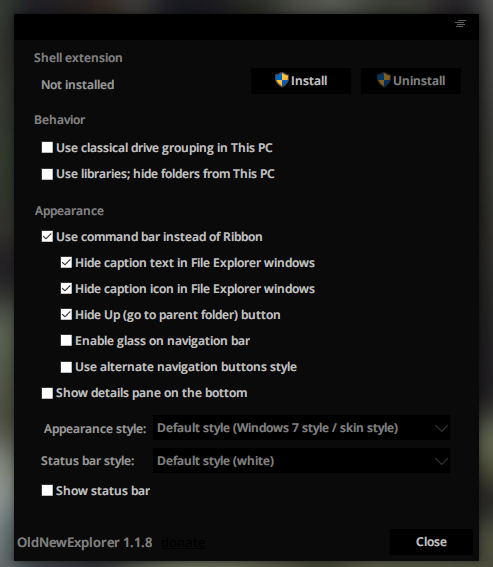Click the Status bar style chevron arrow
This screenshot has width=493, height=567.
tap(441, 461)
